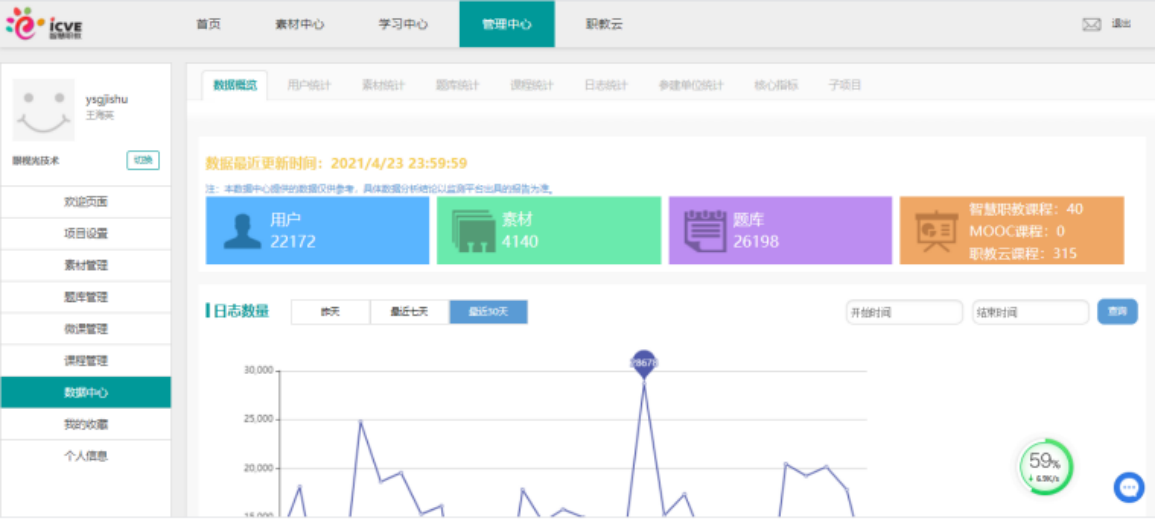Click the MOOC课程: 0 text
The width and height of the screenshot is (1156, 521).
(x=1017, y=231)
